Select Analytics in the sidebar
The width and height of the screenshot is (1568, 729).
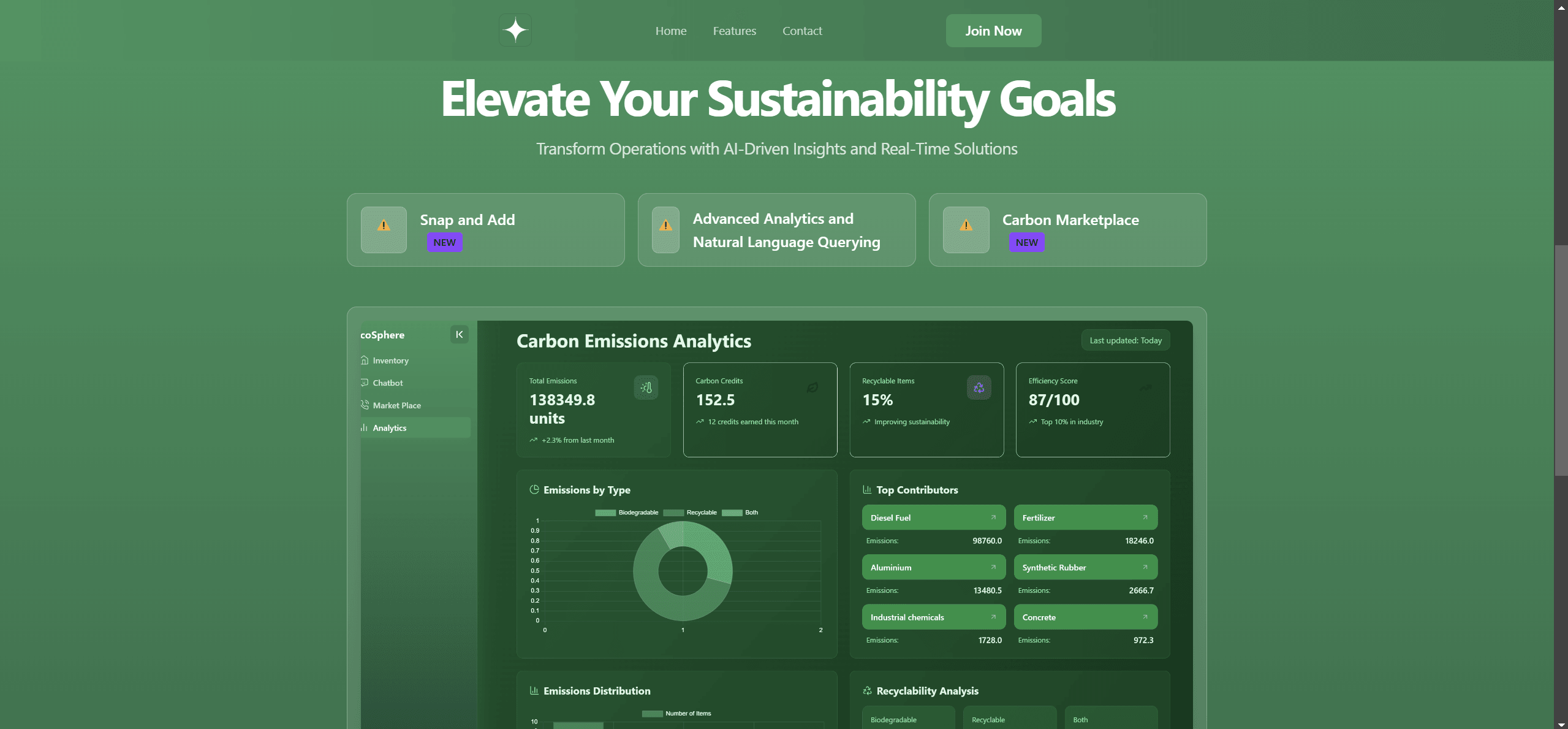(390, 428)
